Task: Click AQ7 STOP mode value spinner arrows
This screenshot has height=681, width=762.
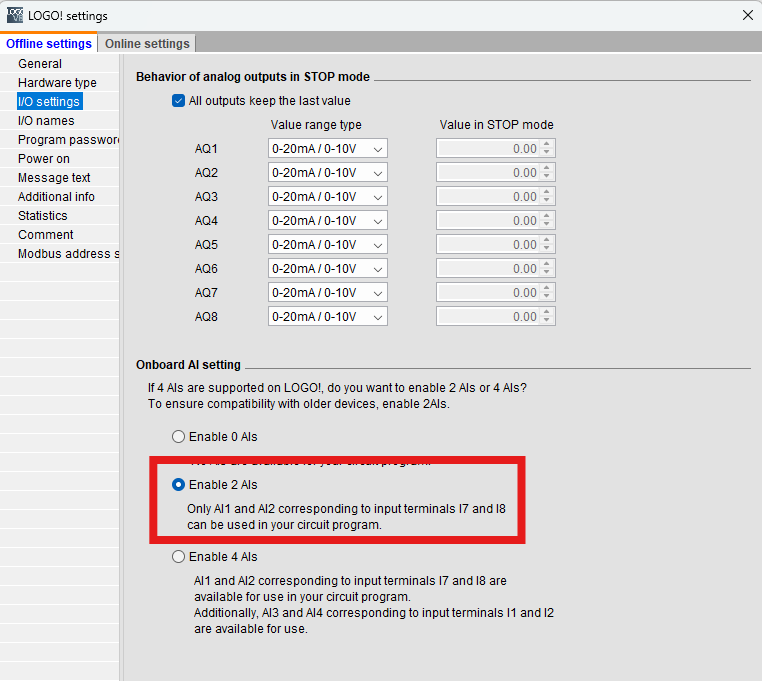Action: tap(547, 293)
